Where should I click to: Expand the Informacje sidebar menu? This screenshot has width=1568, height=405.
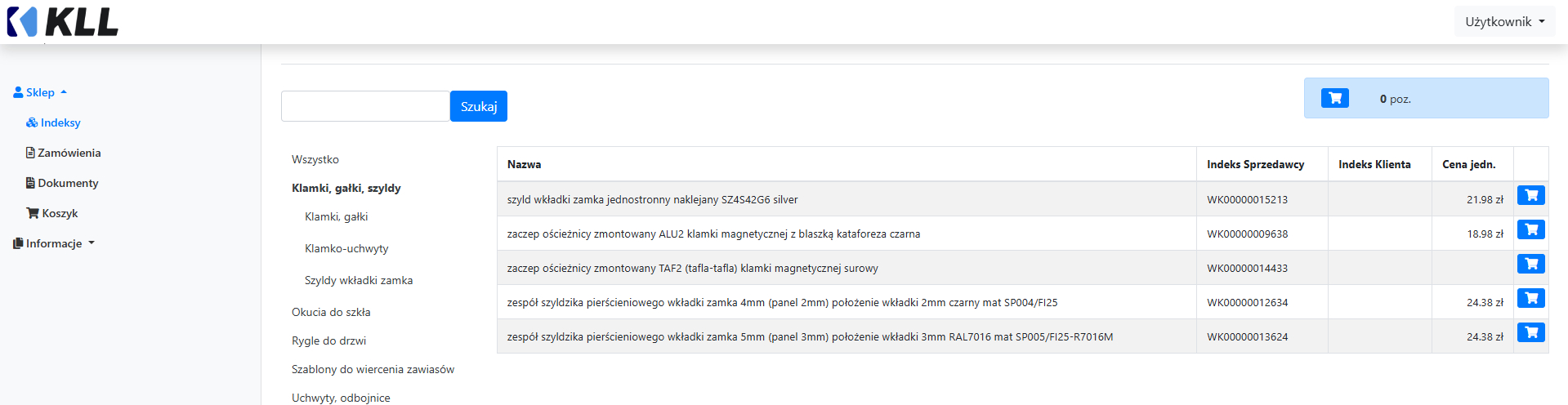[54, 243]
